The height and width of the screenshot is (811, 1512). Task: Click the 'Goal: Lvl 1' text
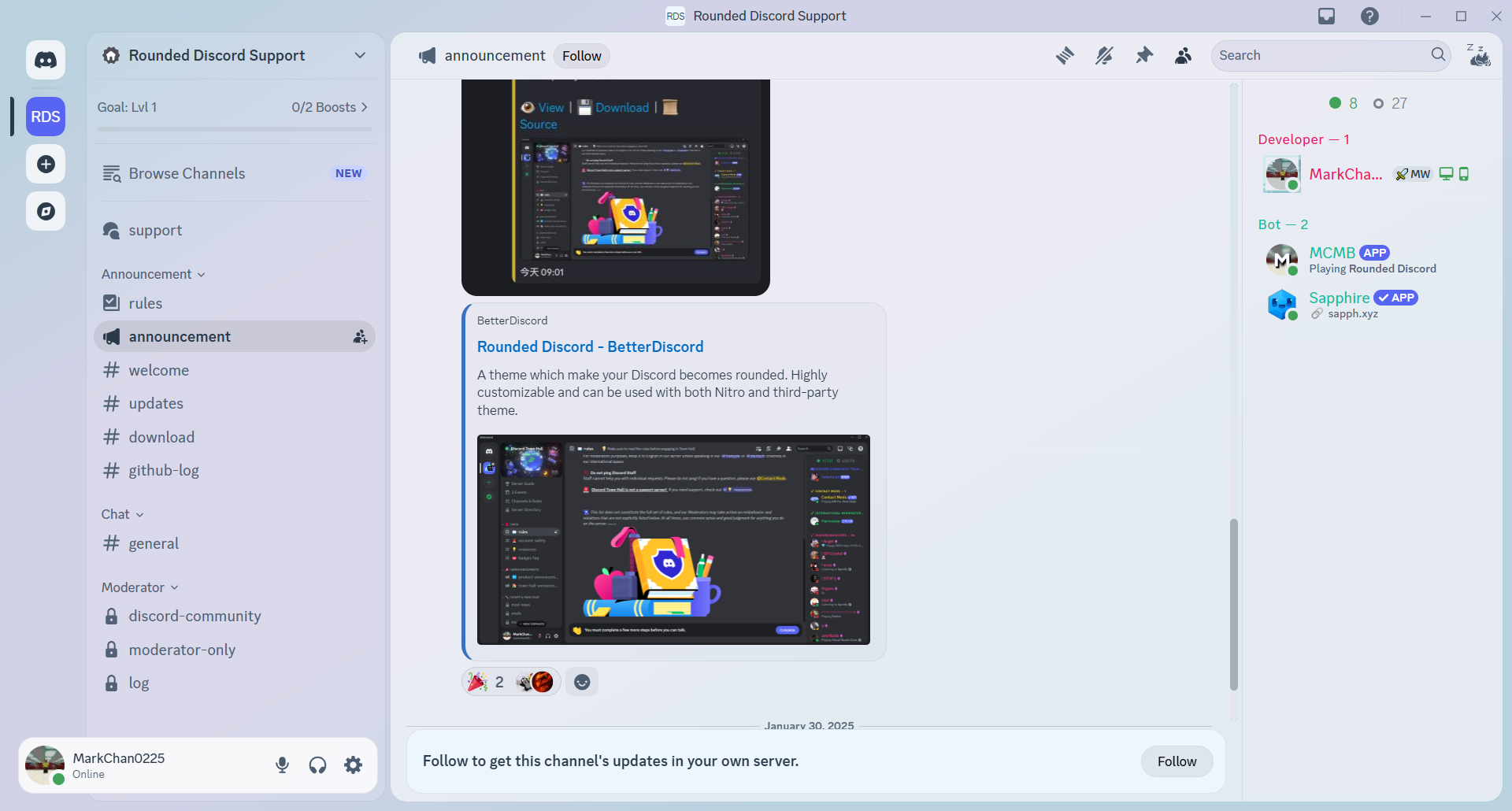tap(127, 107)
